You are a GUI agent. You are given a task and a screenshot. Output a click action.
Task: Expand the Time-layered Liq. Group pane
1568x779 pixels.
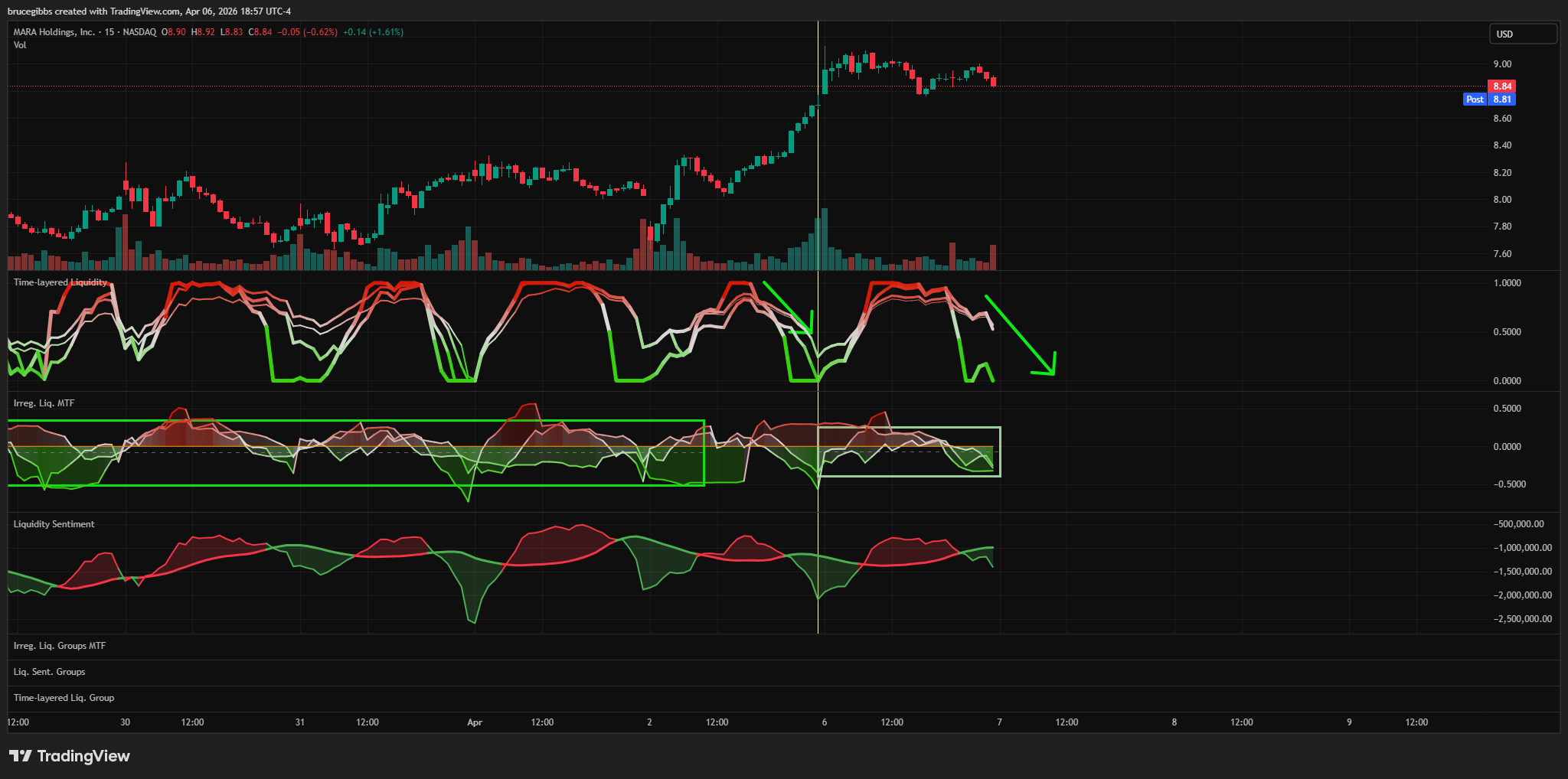pyautogui.click(x=64, y=698)
